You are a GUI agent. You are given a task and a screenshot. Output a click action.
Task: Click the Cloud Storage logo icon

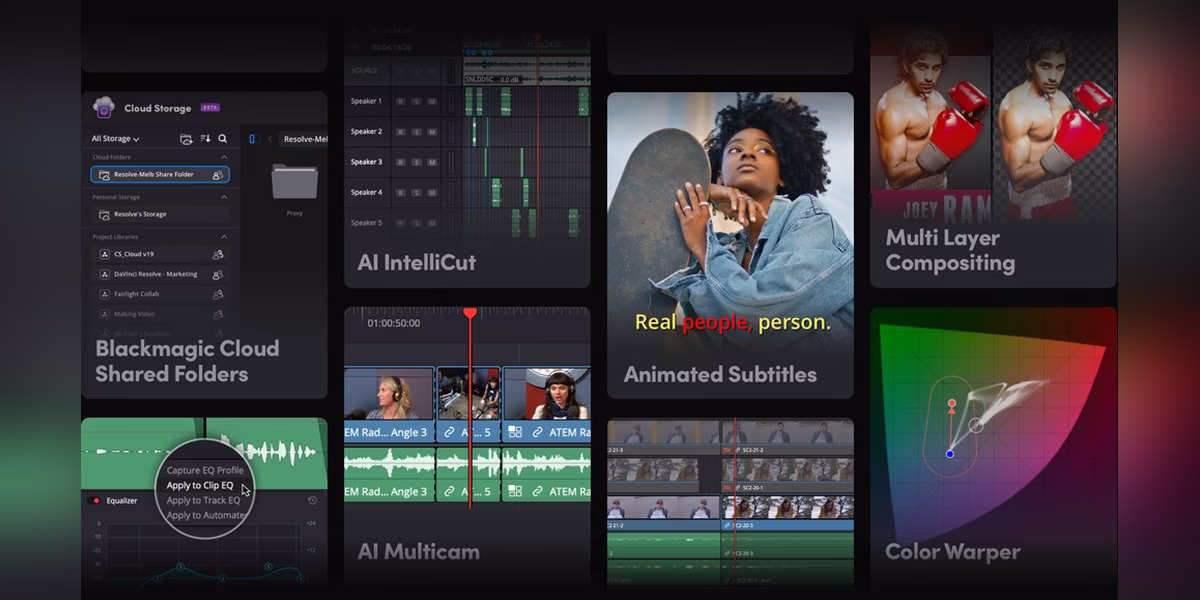click(104, 107)
